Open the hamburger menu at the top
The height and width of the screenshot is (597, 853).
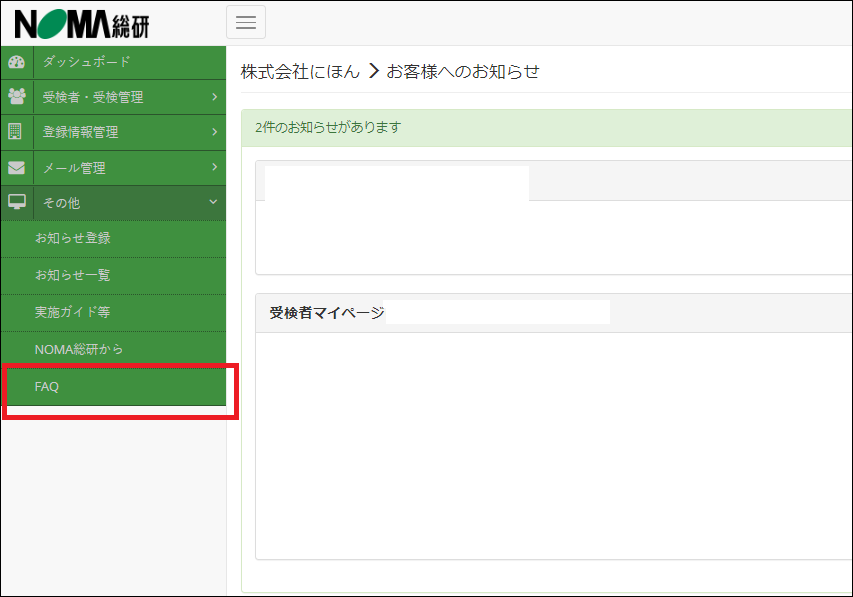[246, 21]
